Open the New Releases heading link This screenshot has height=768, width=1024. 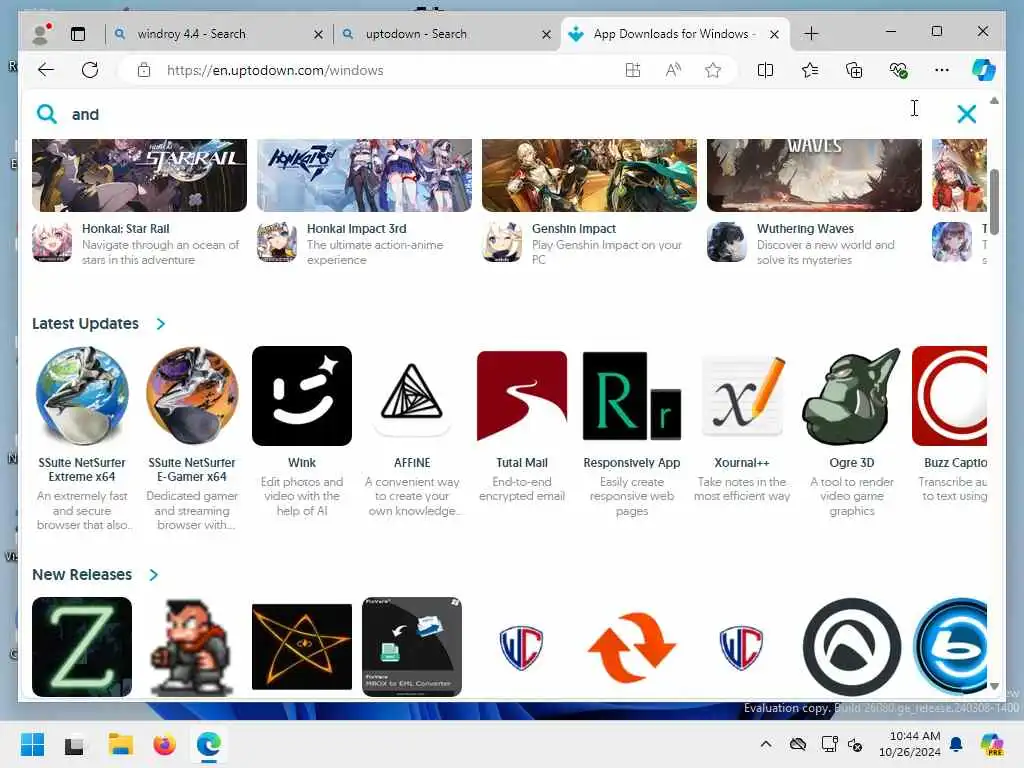click(x=82, y=575)
